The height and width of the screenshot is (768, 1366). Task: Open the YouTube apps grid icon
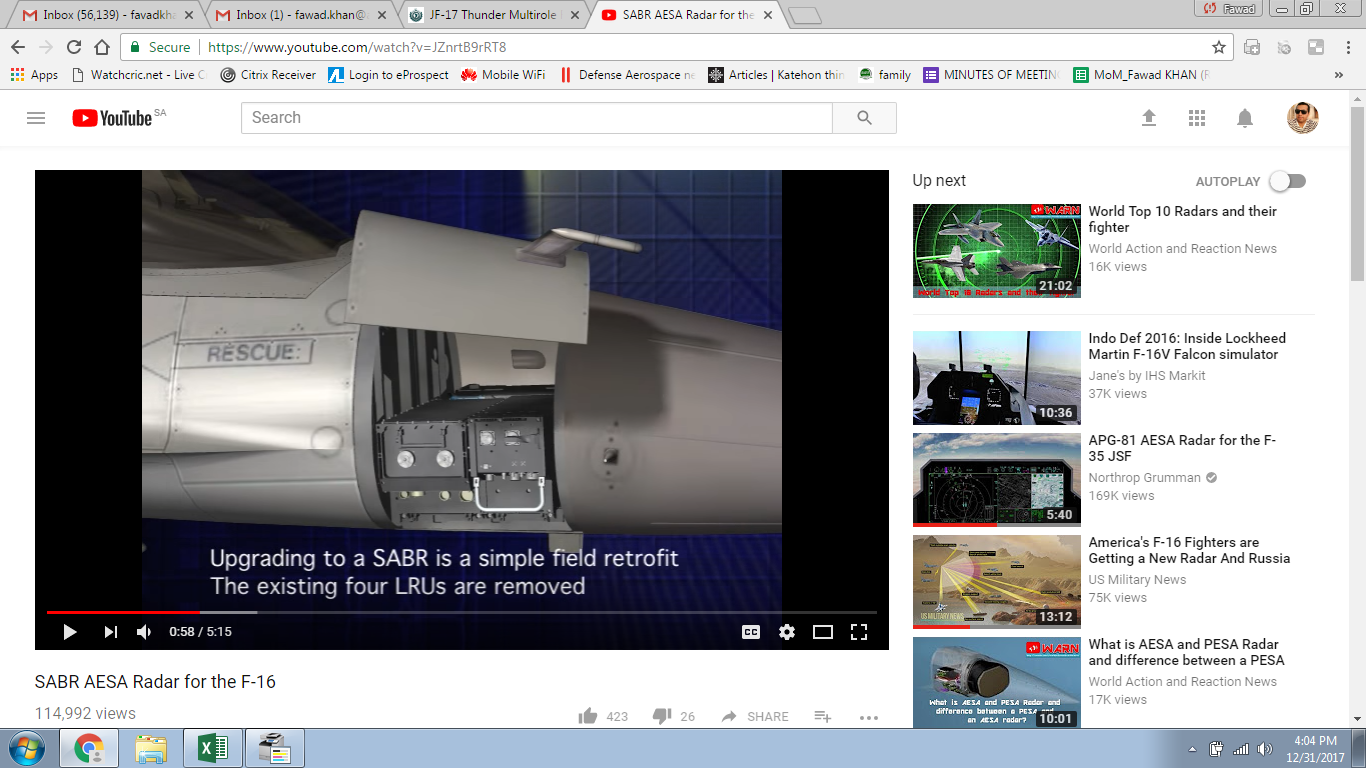tap(1197, 118)
